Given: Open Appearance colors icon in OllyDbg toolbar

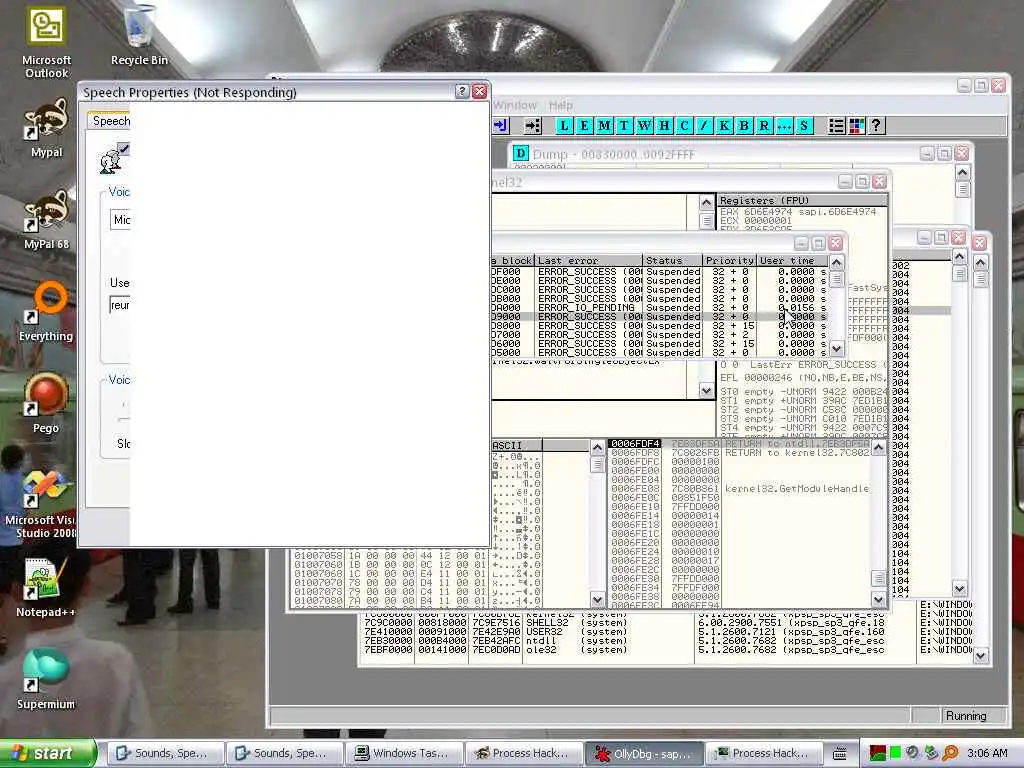Looking at the screenshot, I should pos(856,126).
